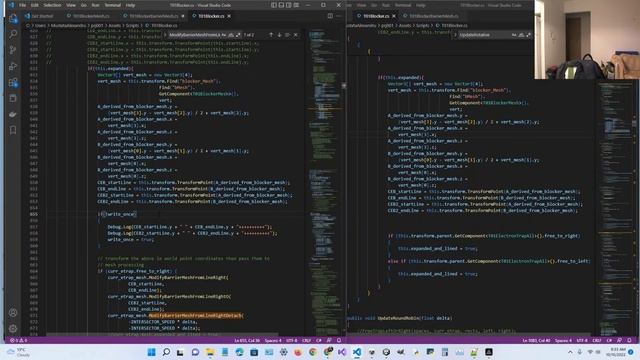Screen dimensions: 640x360
Task: Expand replace row in right window find widget
Action: pos(456,35)
